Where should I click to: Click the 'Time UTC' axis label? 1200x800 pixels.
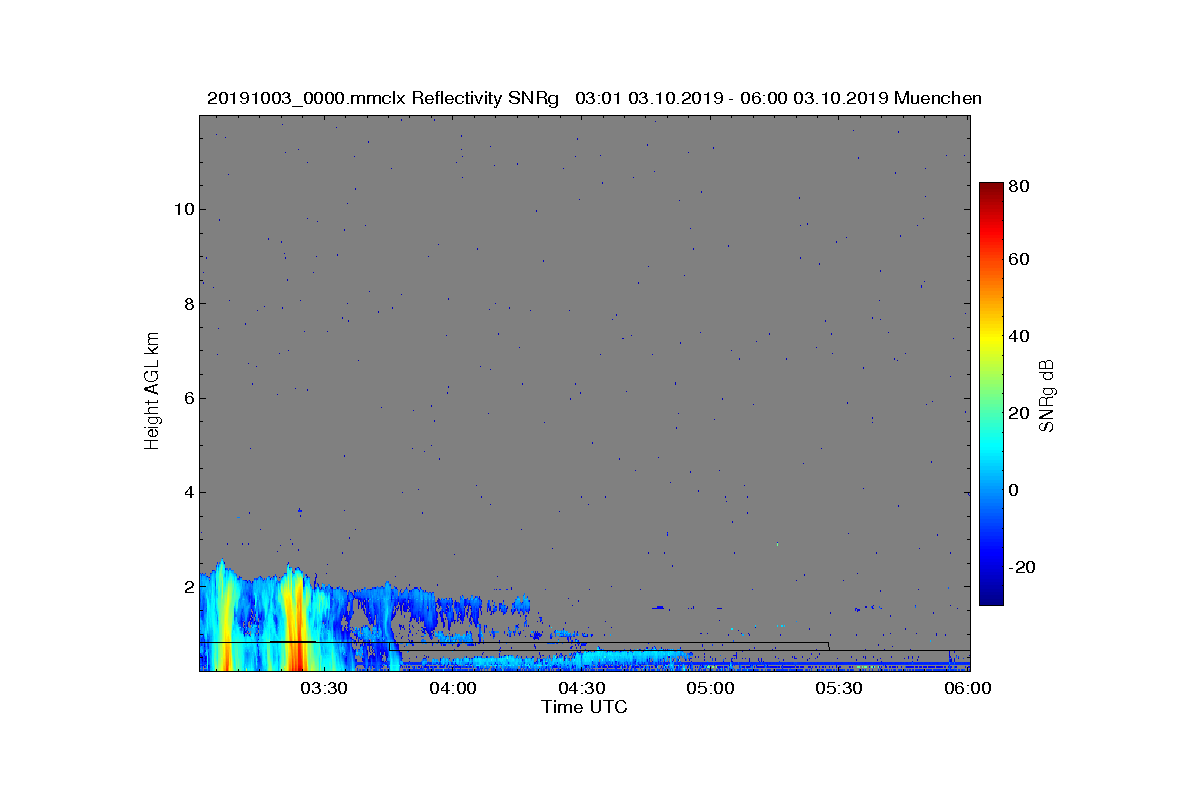click(584, 707)
